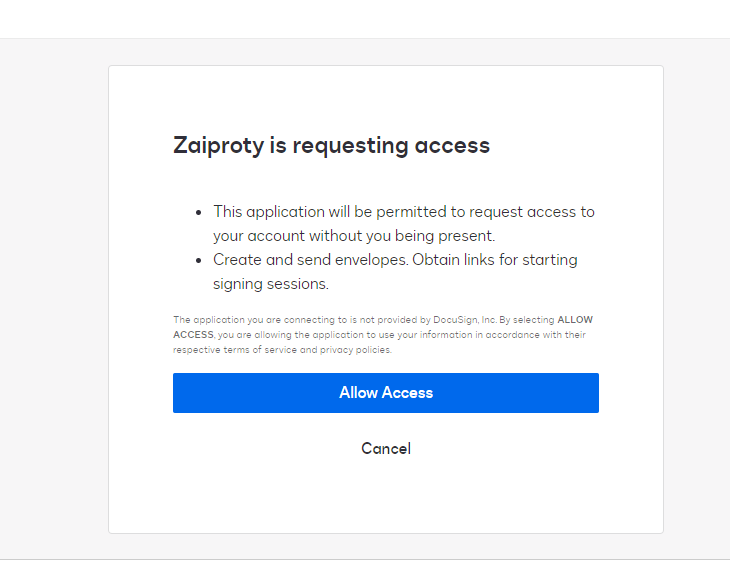Viewport: 730px width, 570px height.
Task: Click the gray background left of the dialog
Action: pyautogui.click(x=54, y=300)
